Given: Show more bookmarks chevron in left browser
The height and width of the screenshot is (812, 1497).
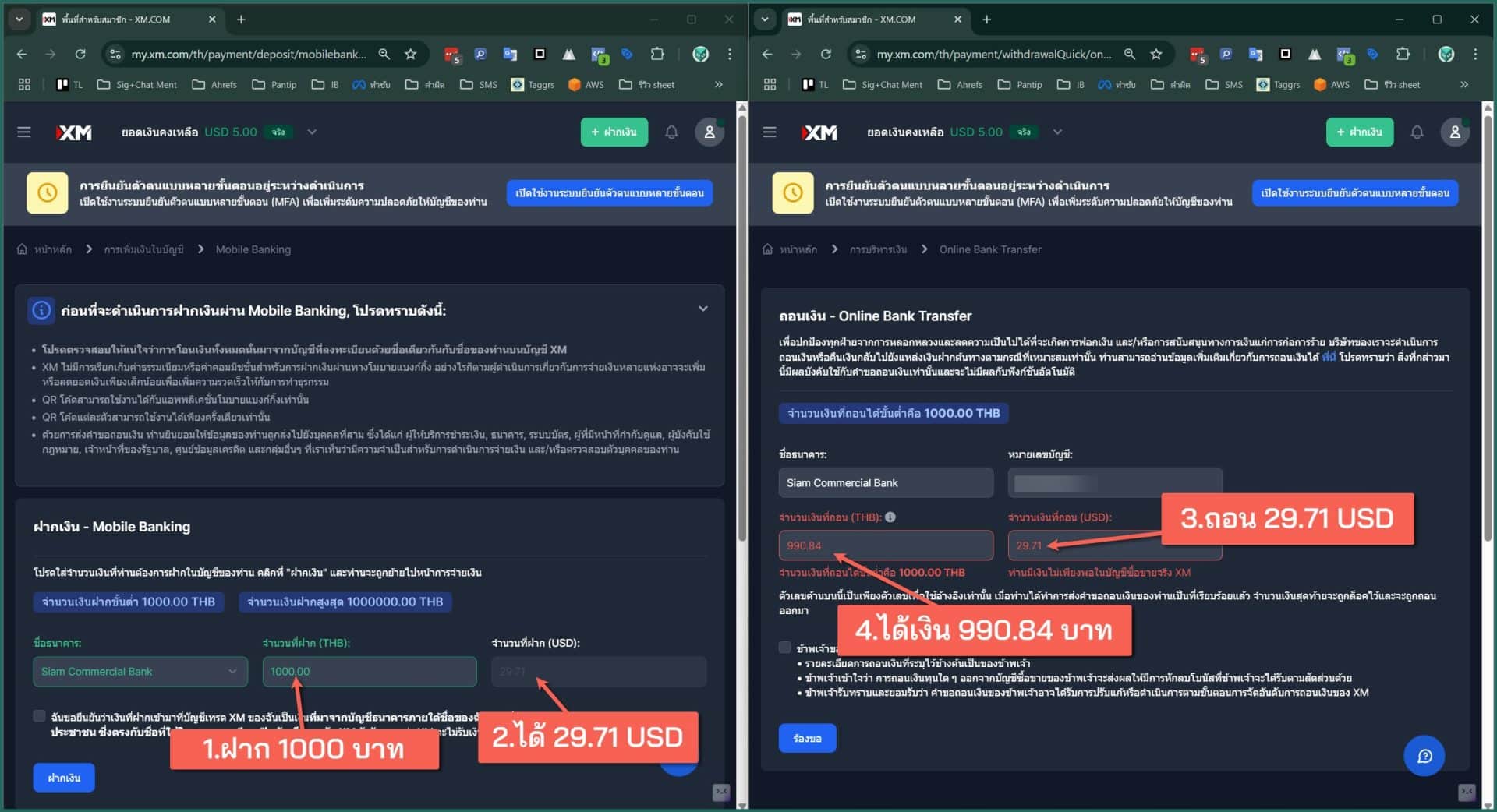Looking at the screenshot, I should pyautogui.click(x=719, y=84).
